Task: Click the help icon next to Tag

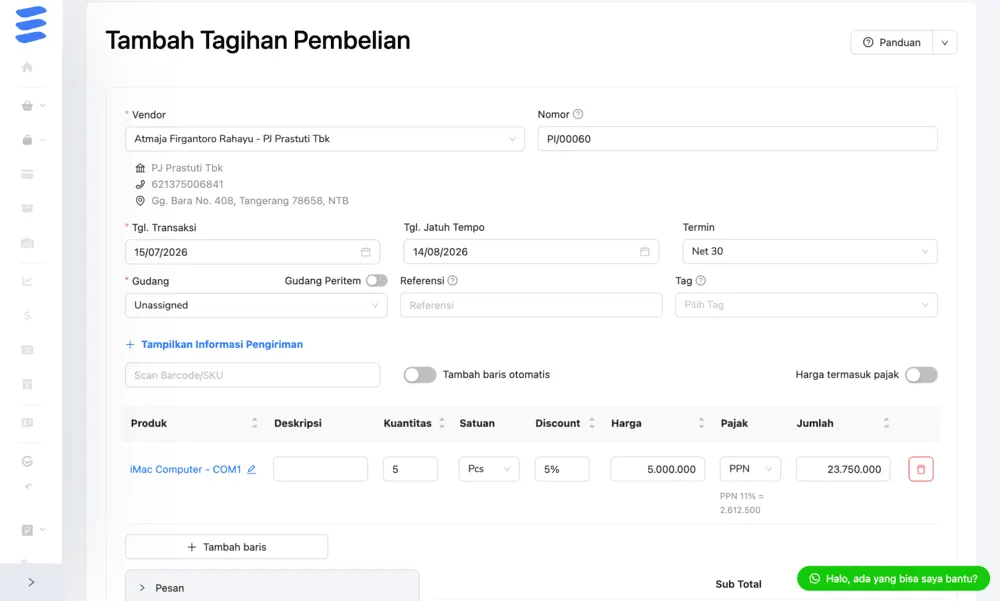Action: [x=700, y=280]
